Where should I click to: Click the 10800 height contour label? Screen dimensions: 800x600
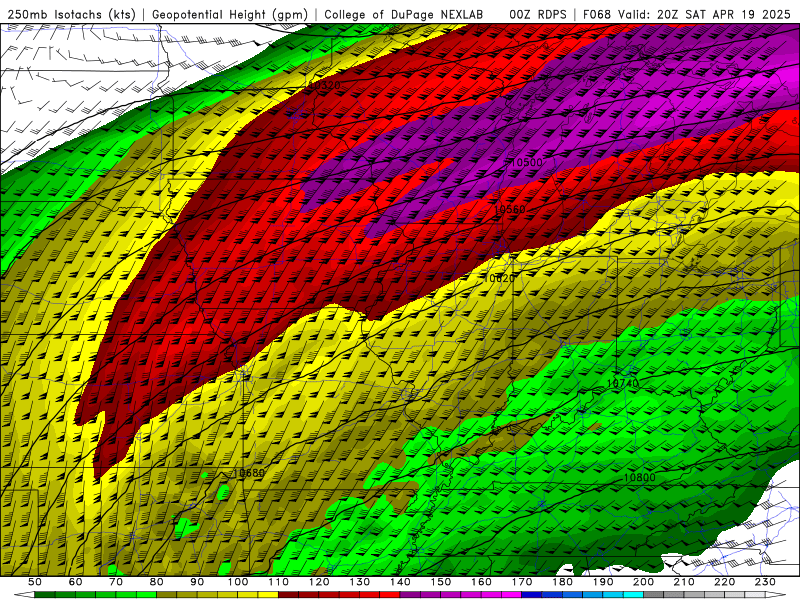pos(639,478)
